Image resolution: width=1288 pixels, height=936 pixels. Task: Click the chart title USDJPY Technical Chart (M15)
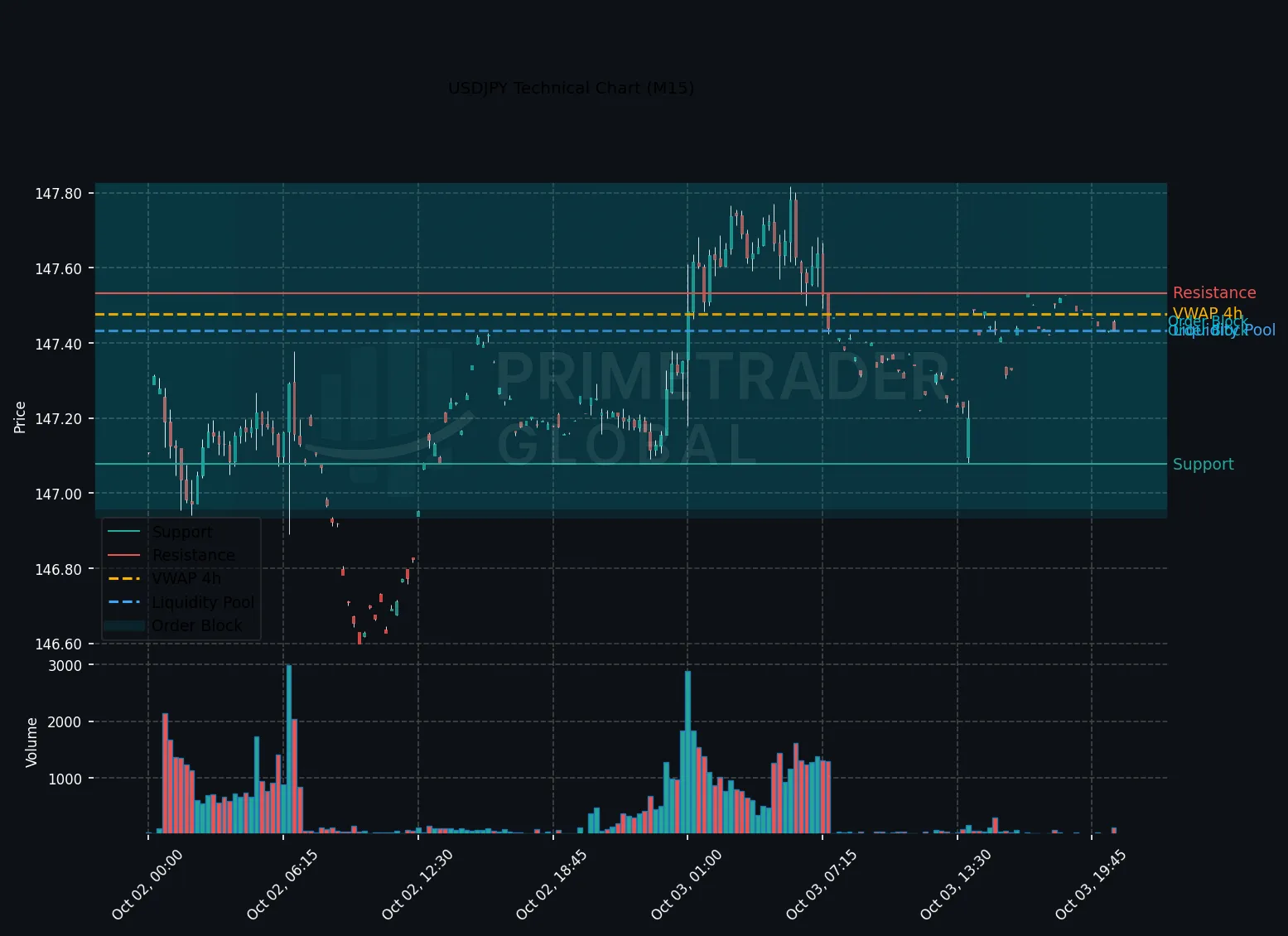[x=571, y=88]
